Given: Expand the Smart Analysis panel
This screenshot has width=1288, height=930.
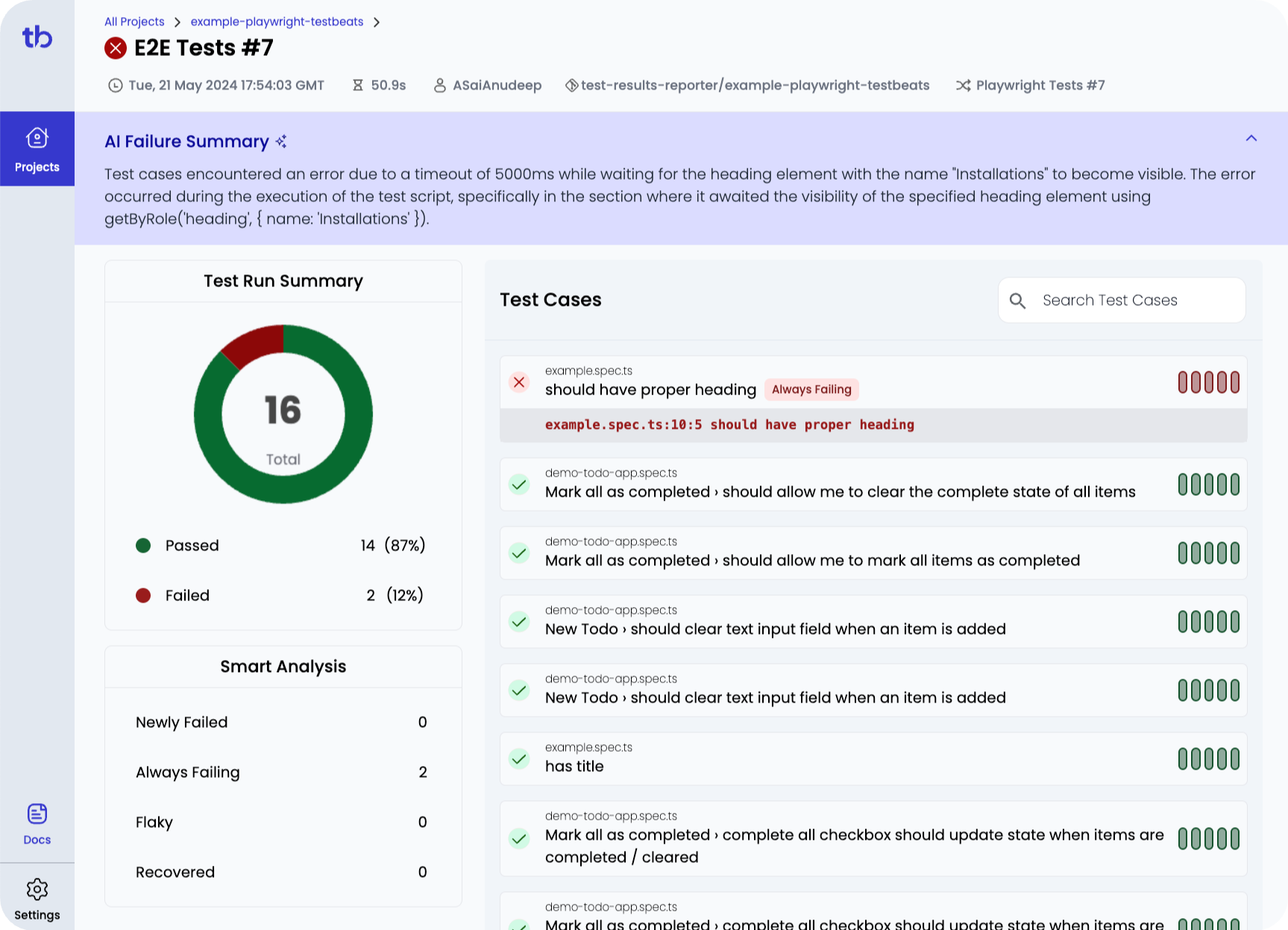Looking at the screenshot, I should [283, 666].
